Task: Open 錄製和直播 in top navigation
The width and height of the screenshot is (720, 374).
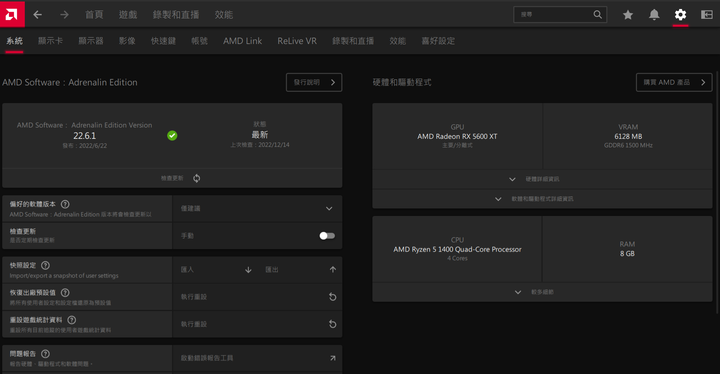Action: (176, 15)
